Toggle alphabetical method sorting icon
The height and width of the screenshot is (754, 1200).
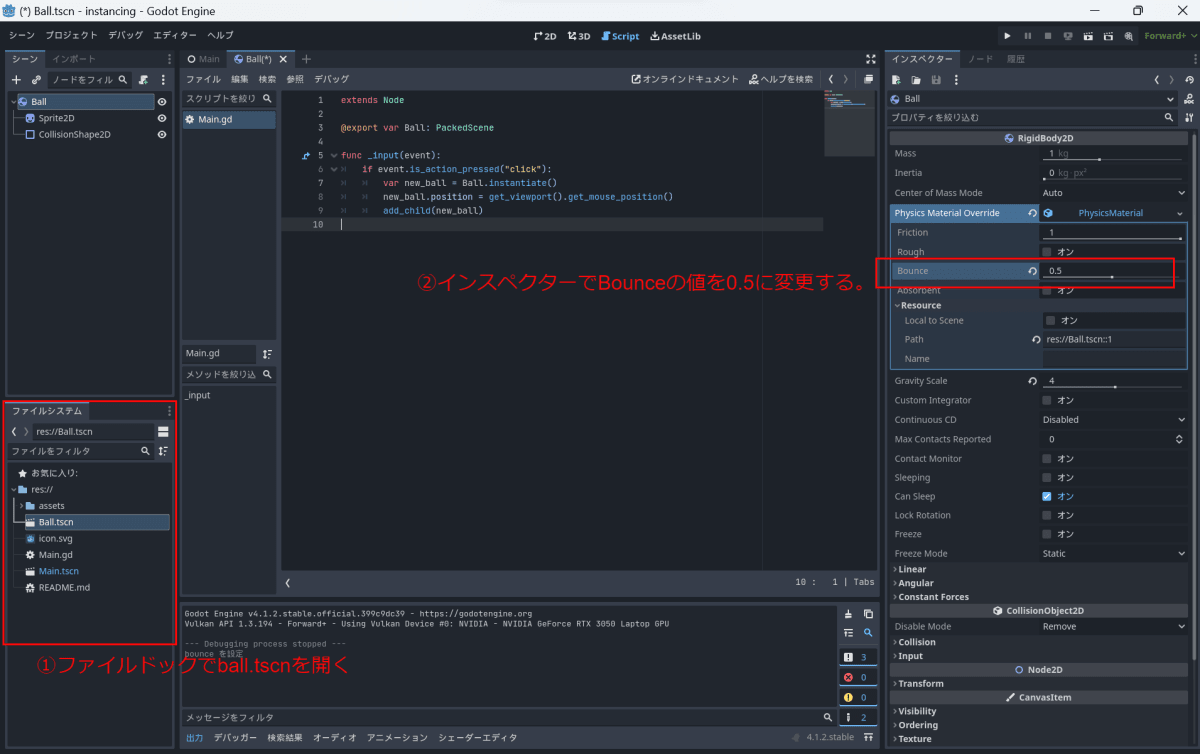click(267, 354)
